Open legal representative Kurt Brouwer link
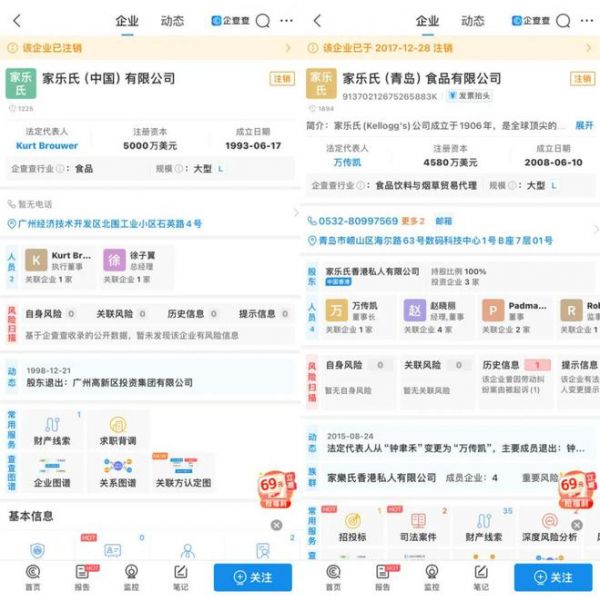This screenshot has width=600, height=601. point(47,146)
